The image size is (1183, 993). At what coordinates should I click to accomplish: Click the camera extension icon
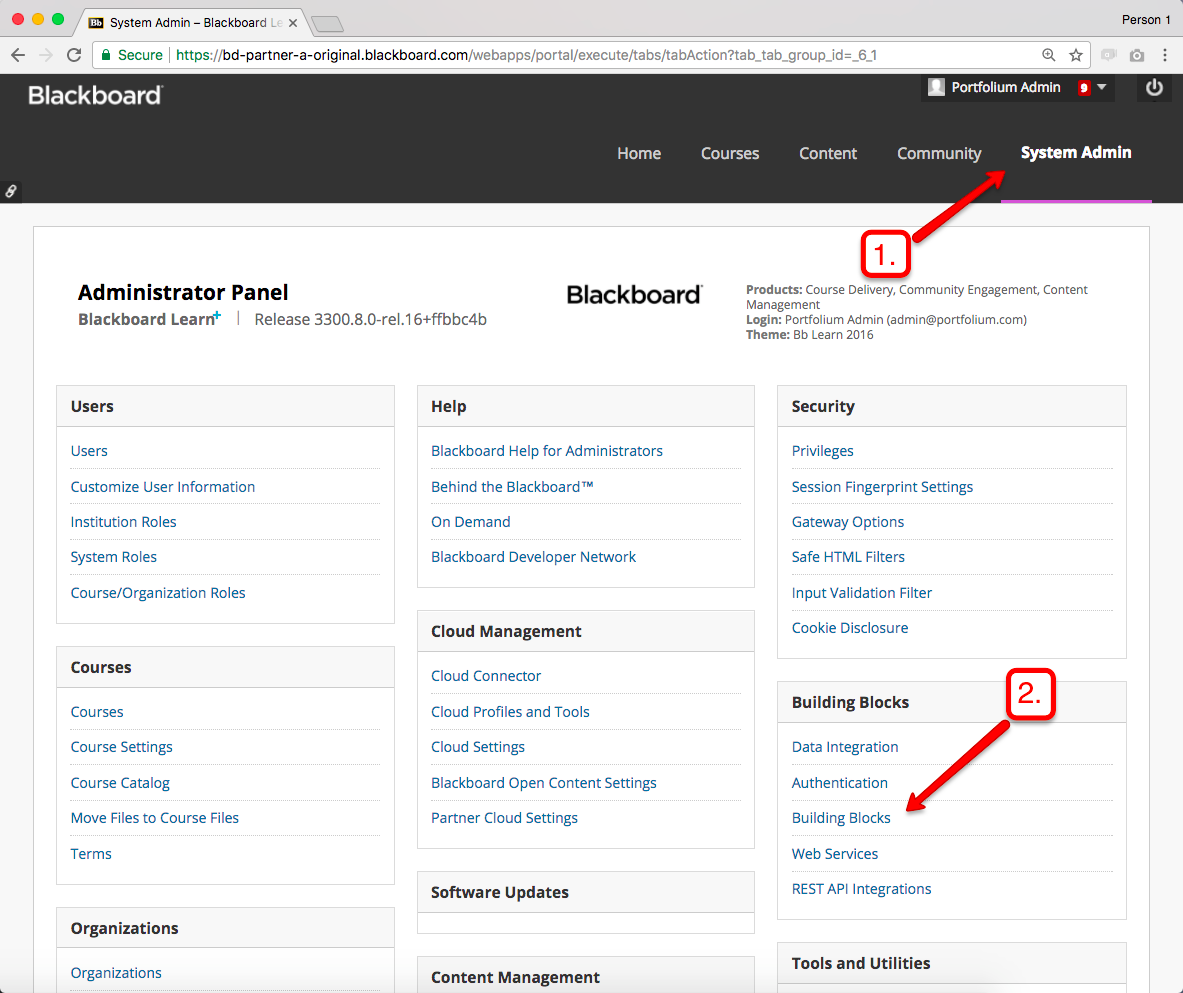(x=1137, y=55)
